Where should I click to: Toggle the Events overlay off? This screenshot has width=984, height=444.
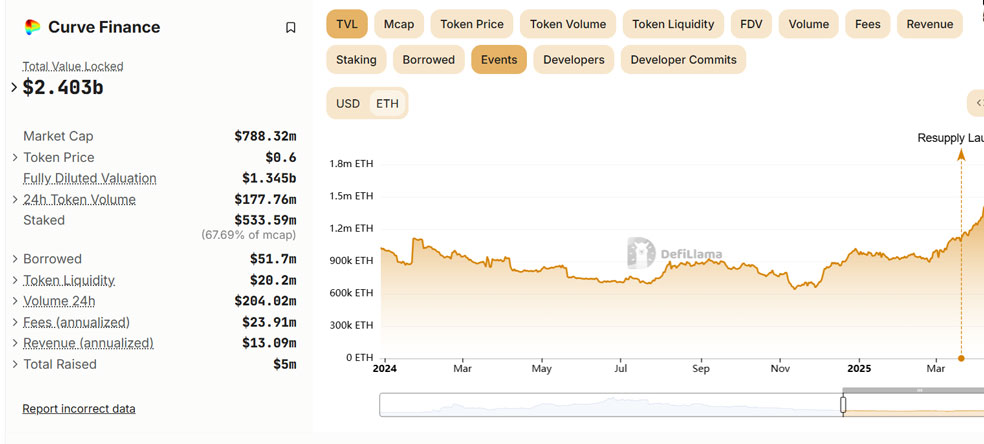[x=499, y=60]
